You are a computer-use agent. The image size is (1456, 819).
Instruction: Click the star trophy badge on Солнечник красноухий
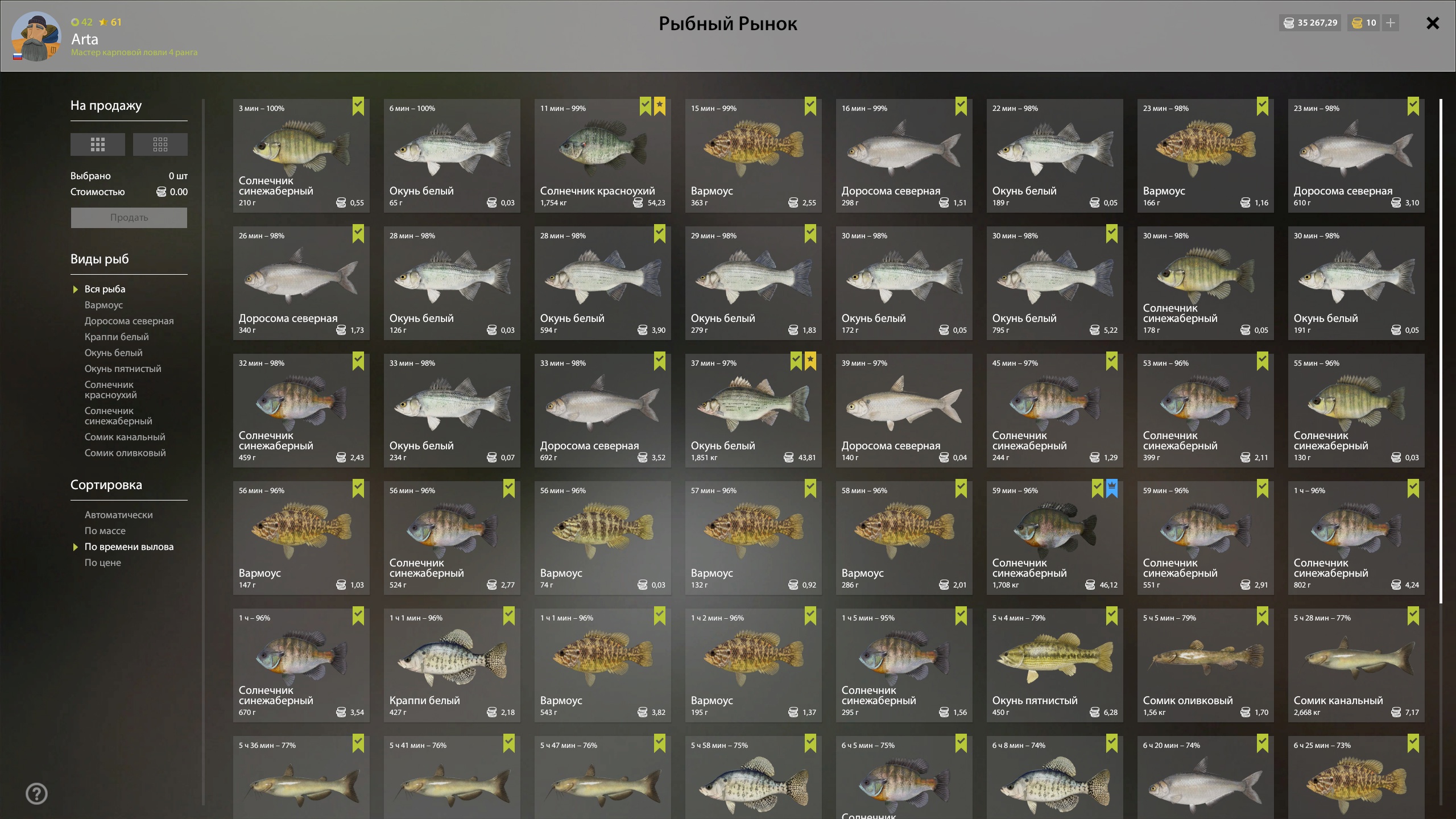pos(660,106)
